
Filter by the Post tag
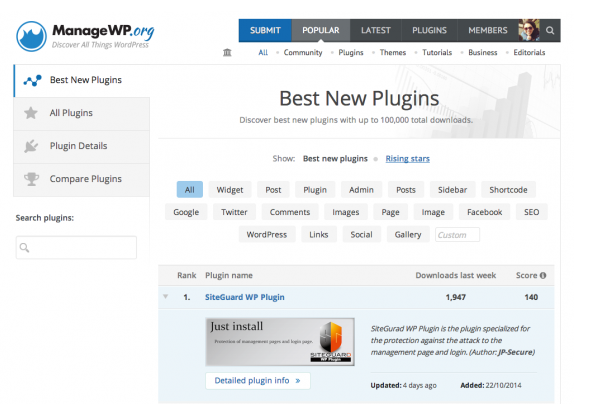click(x=273, y=190)
